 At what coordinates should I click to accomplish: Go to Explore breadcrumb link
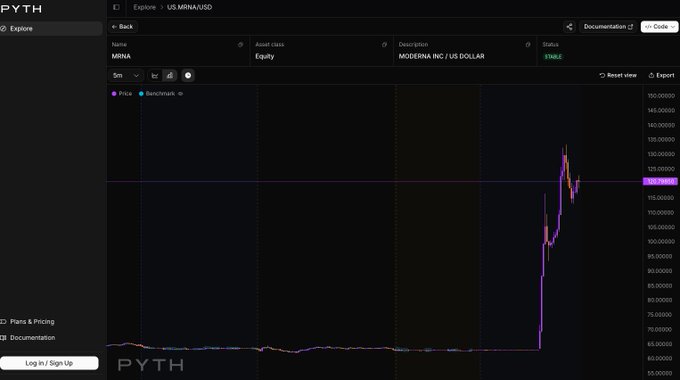tap(144, 7)
